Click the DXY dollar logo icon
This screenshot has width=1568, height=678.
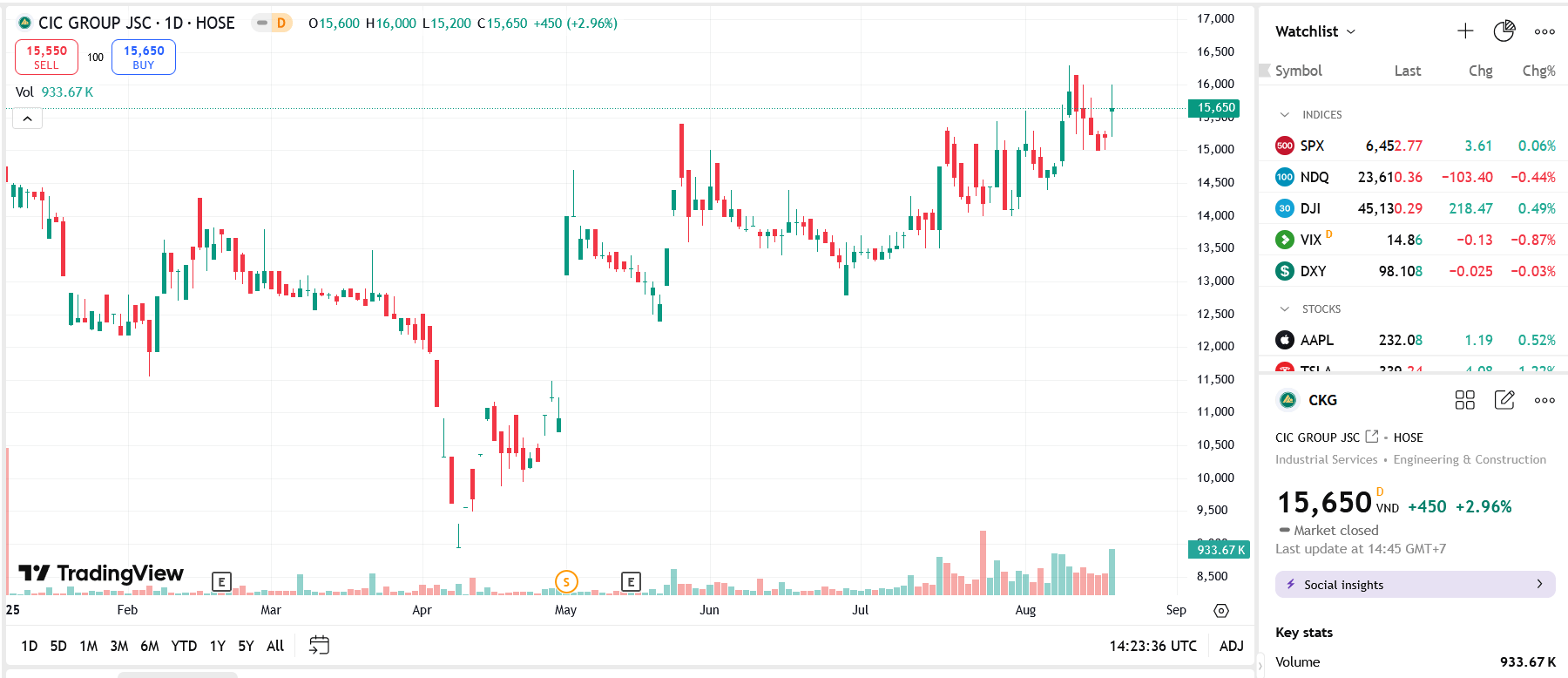click(x=1284, y=271)
